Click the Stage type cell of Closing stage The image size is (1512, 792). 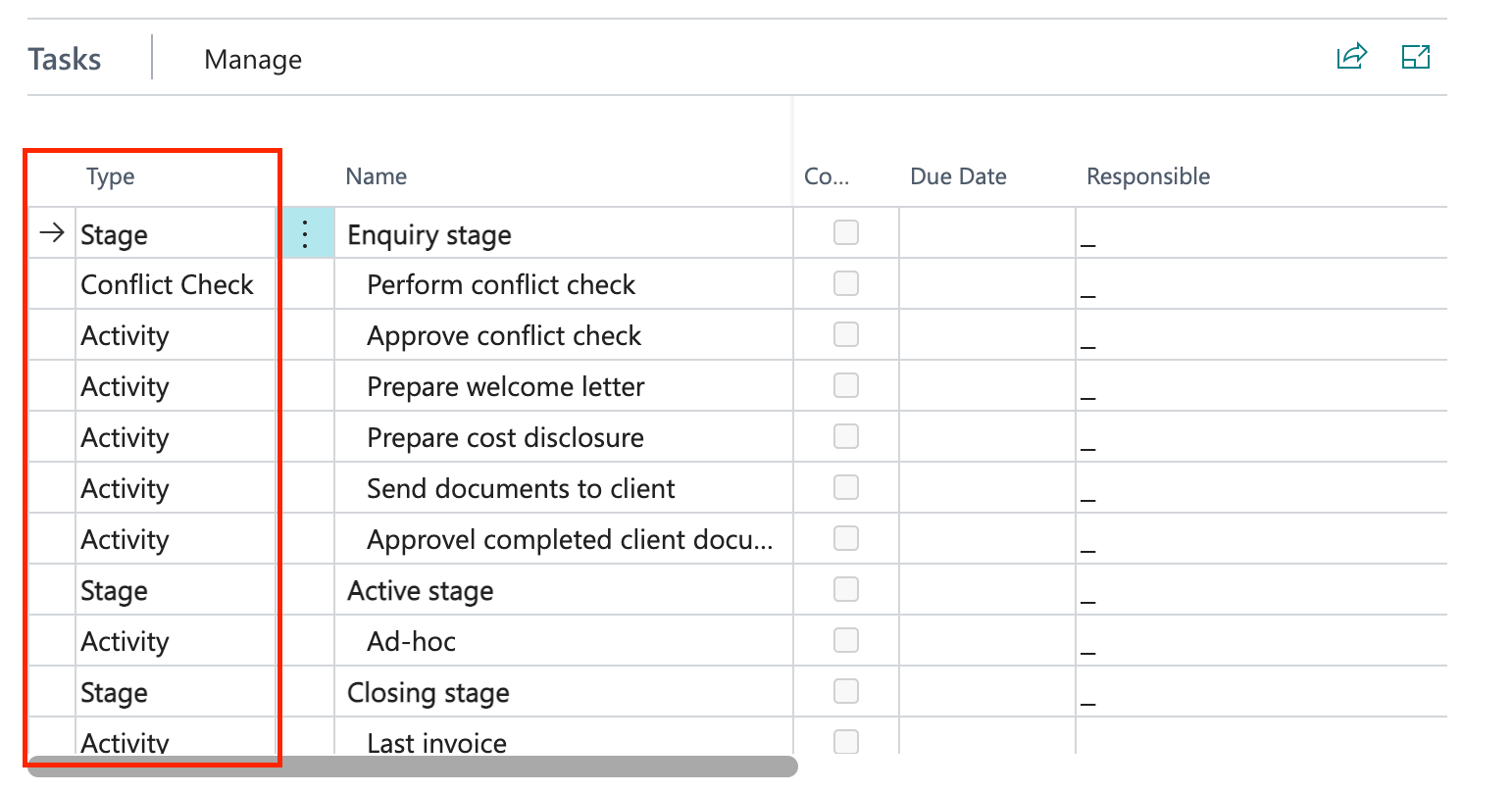(x=176, y=692)
